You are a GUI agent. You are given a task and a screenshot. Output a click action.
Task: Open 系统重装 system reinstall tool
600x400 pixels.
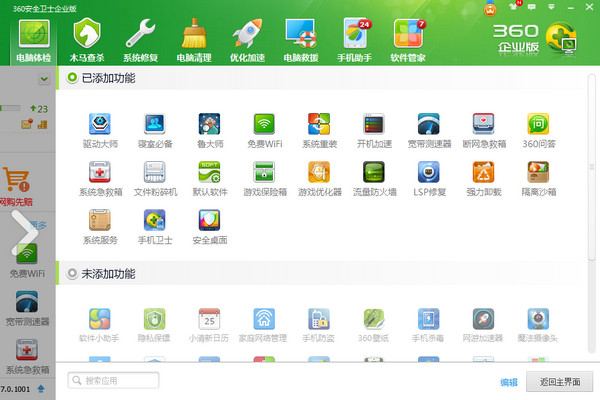[319, 126]
